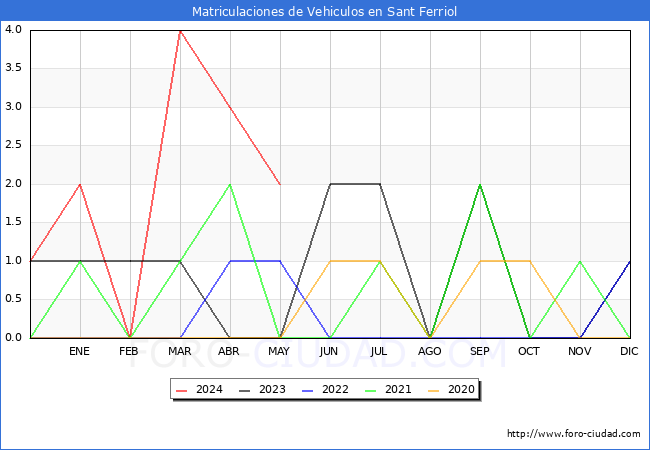Click the chart title 'Matriculaciones de Vehiculos en Sant Ferriol'

(x=324, y=11)
